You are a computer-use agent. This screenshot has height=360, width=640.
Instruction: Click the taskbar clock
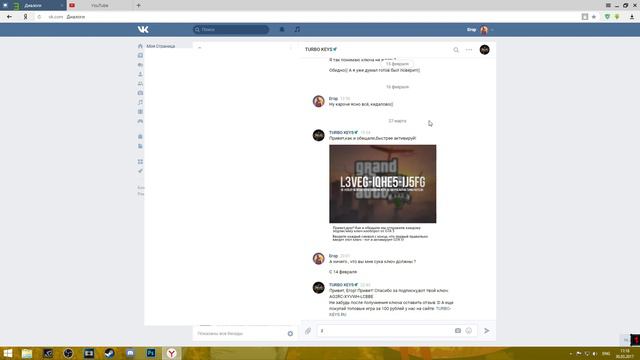tap(625, 353)
